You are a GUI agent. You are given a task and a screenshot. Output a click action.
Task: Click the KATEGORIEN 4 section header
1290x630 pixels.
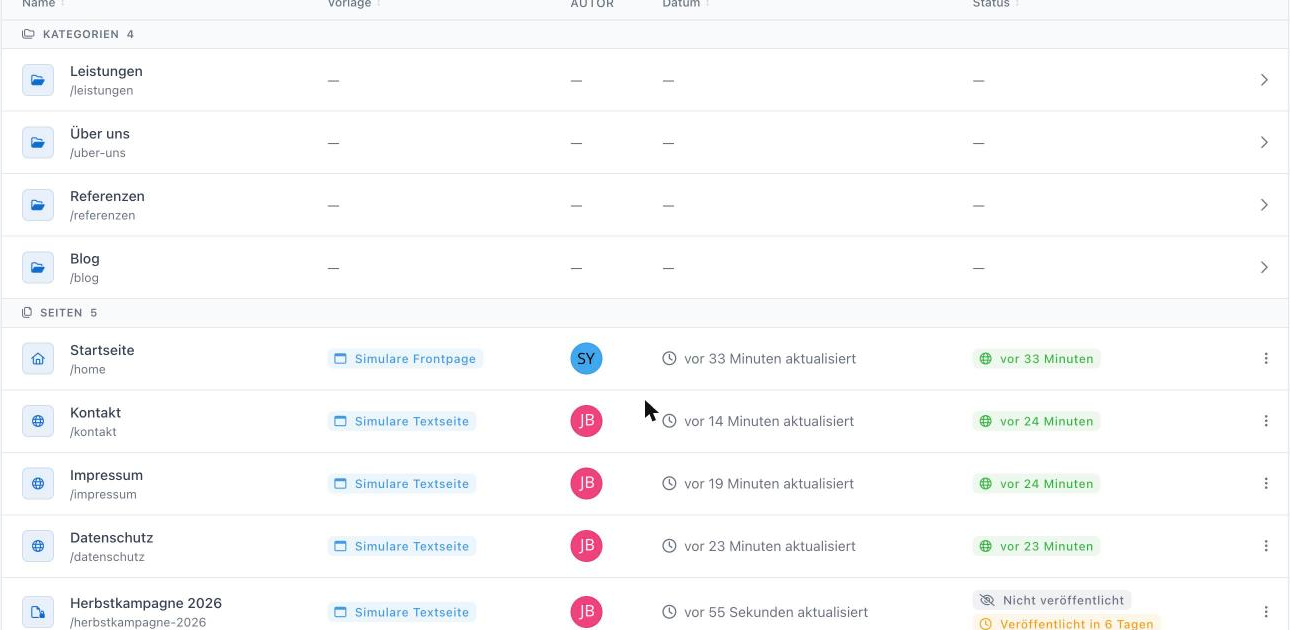[x=645, y=34]
